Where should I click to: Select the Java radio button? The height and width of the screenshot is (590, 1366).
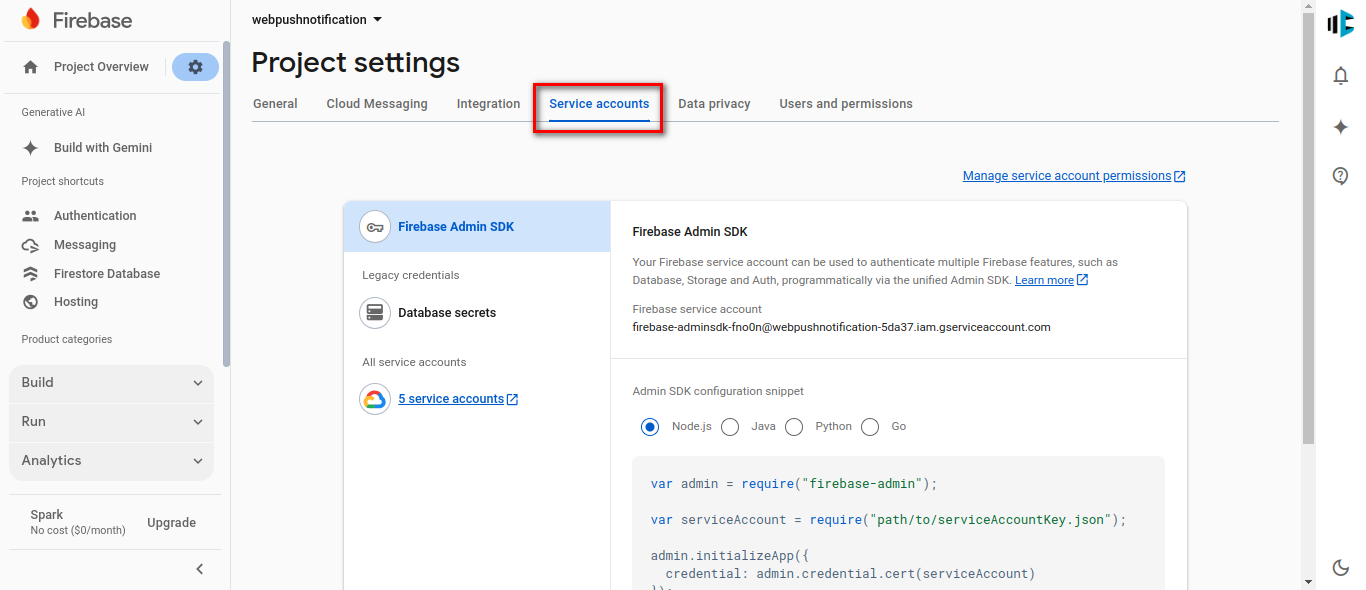pos(730,427)
